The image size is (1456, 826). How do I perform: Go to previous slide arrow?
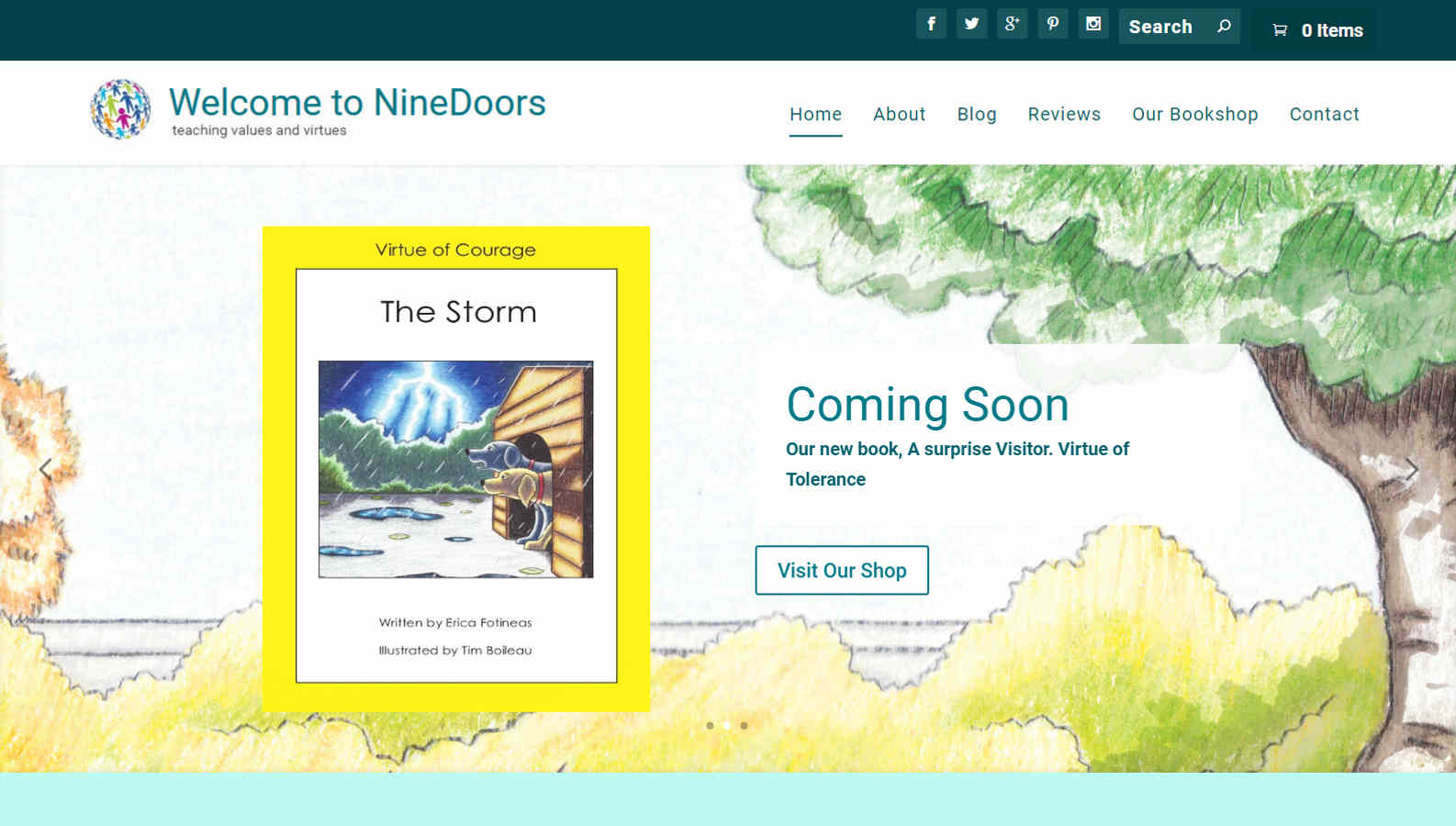coord(45,469)
